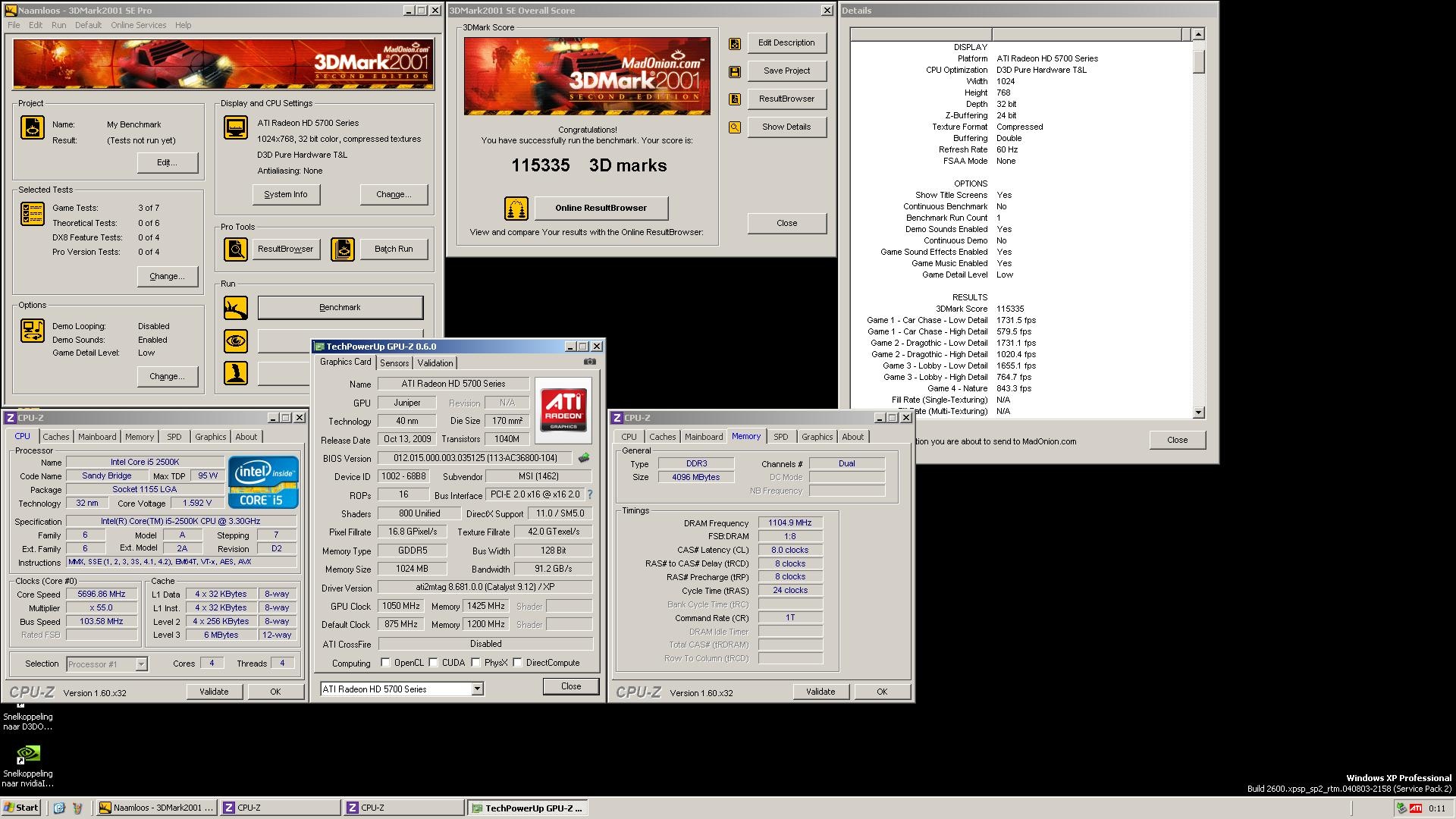
Task: Click the Edit Description icon in score window
Action: coord(735,44)
